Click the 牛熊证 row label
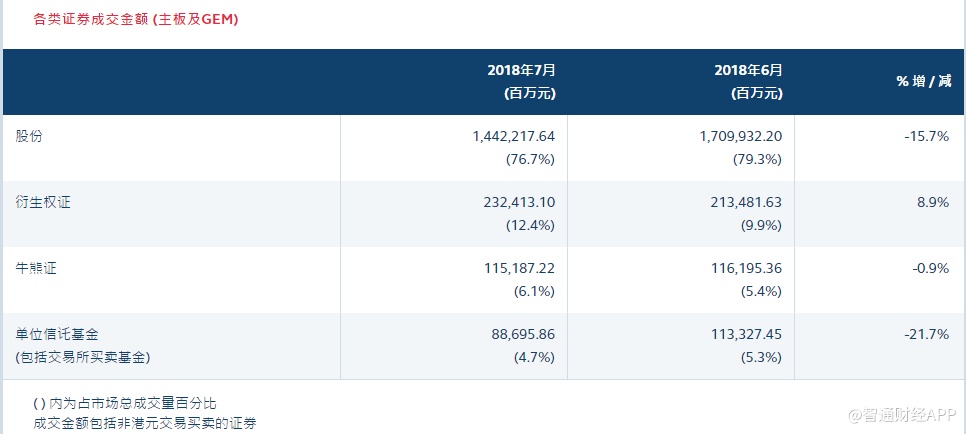This screenshot has height=434, width=966. point(36,268)
